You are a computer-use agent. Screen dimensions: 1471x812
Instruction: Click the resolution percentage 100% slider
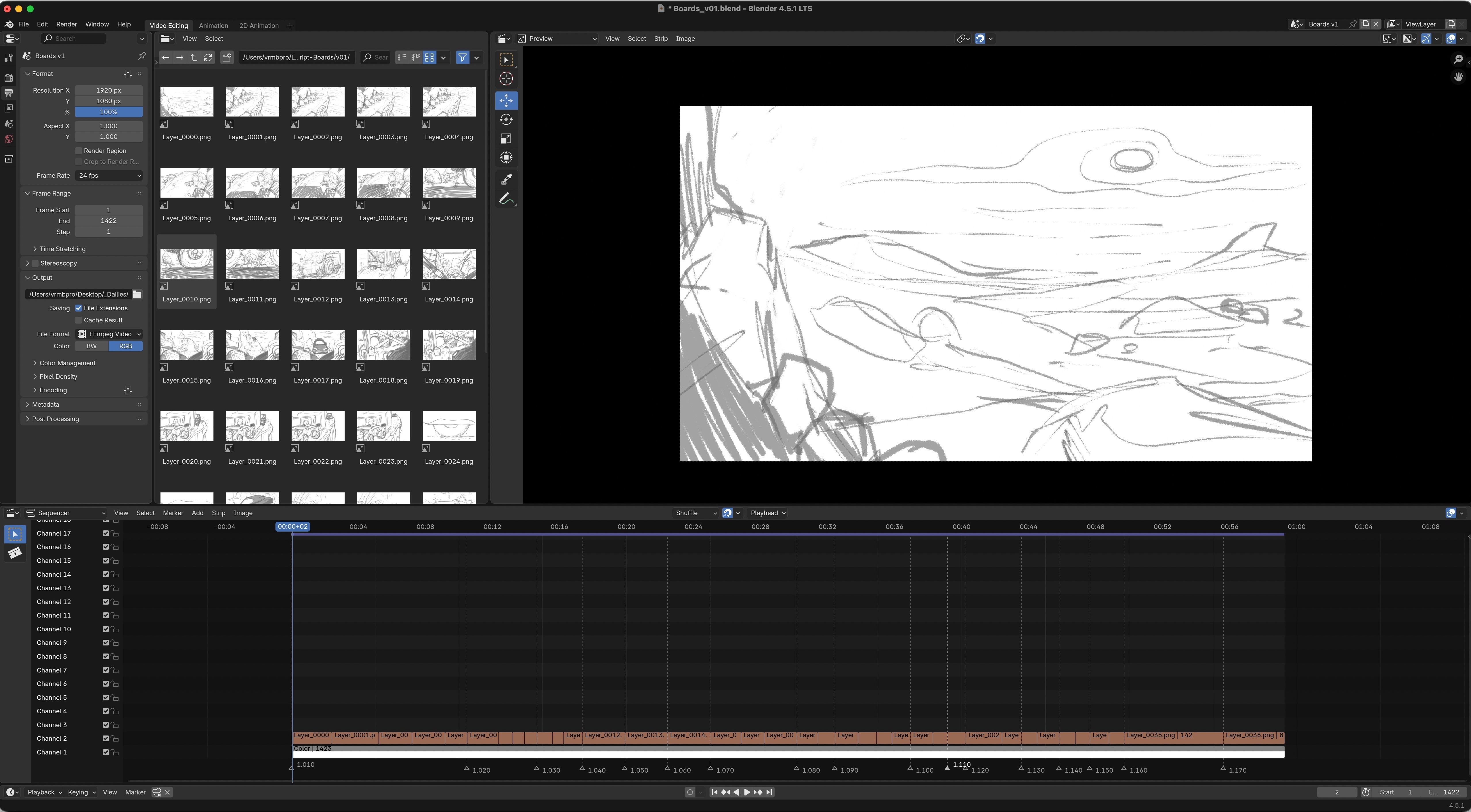point(108,112)
